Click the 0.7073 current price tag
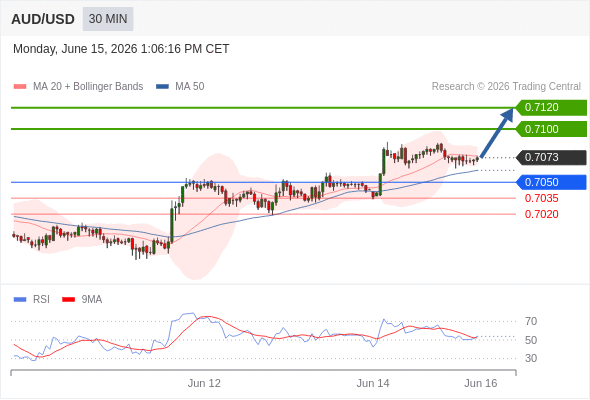590x400 pixels. coord(551,157)
